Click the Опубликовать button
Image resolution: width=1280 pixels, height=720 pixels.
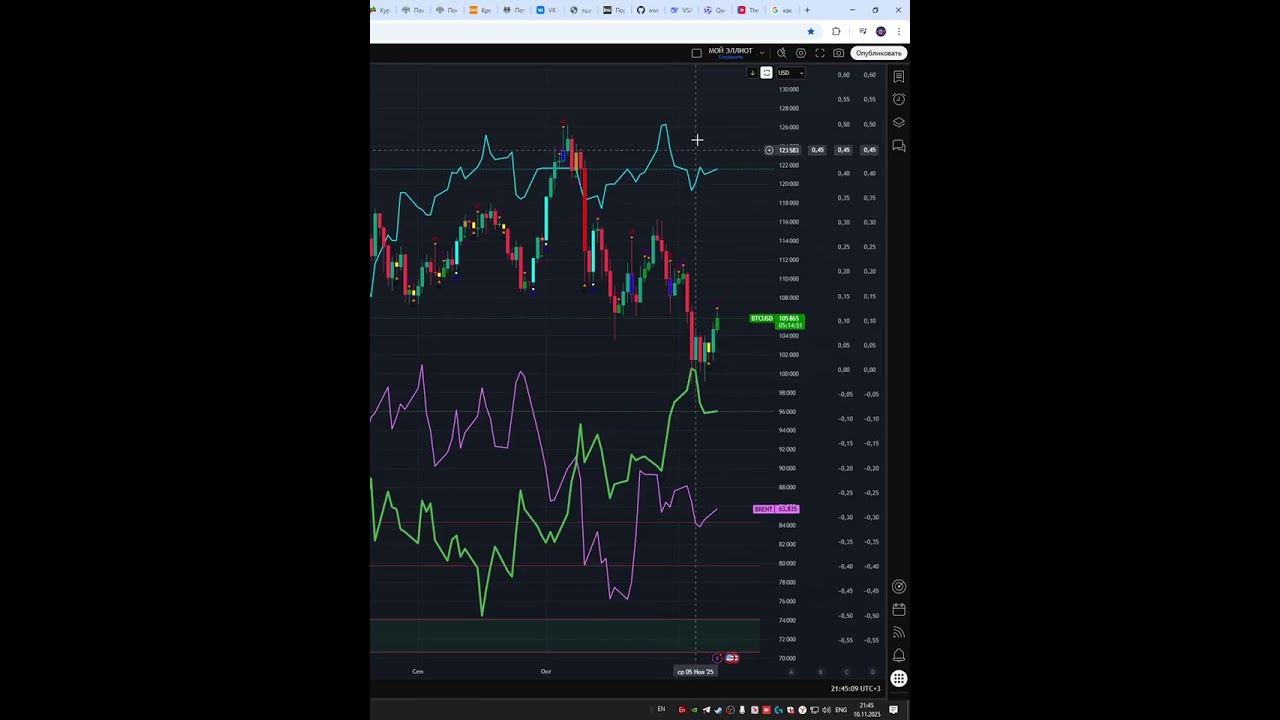click(x=879, y=53)
